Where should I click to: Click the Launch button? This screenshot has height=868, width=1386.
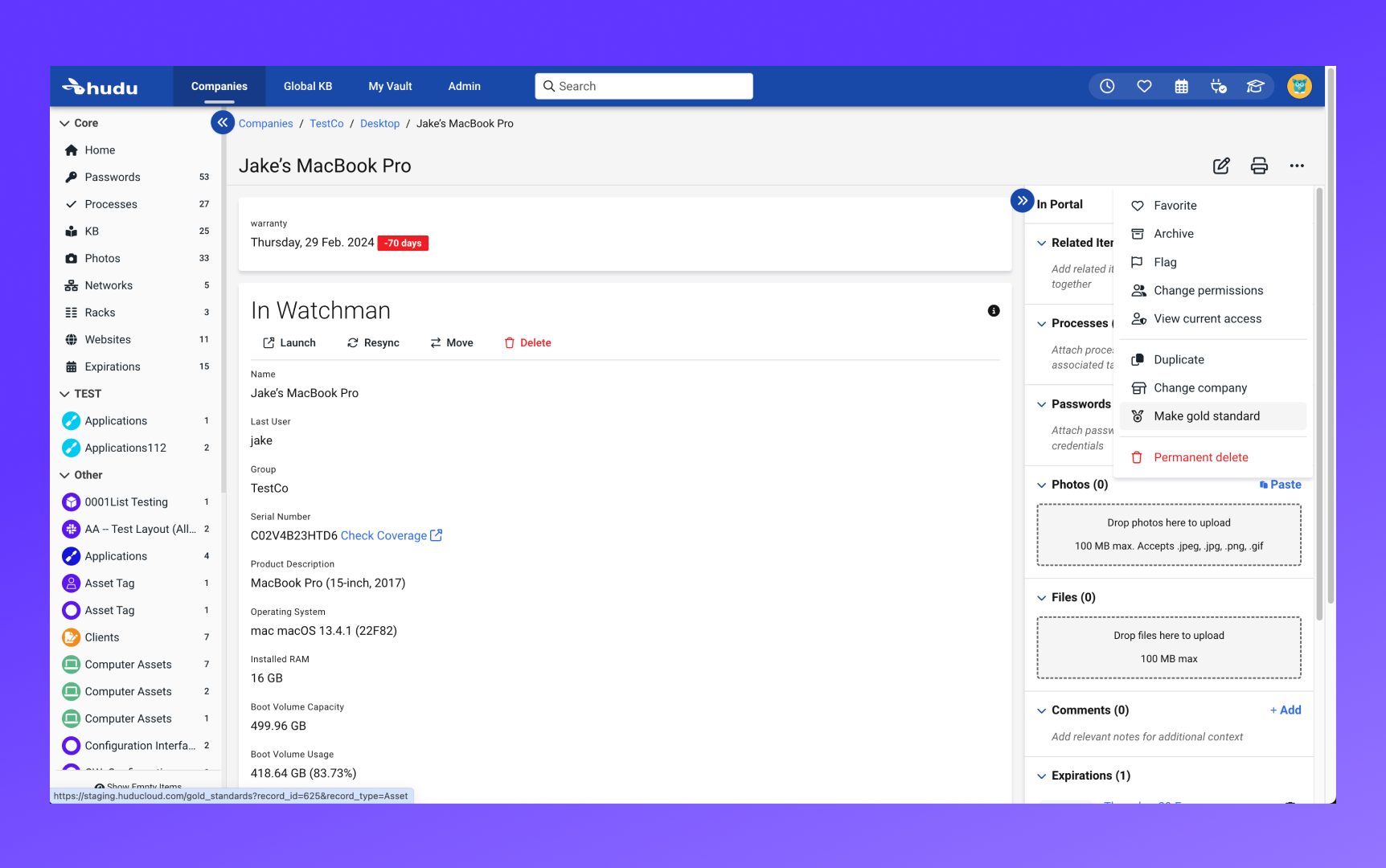289,342
